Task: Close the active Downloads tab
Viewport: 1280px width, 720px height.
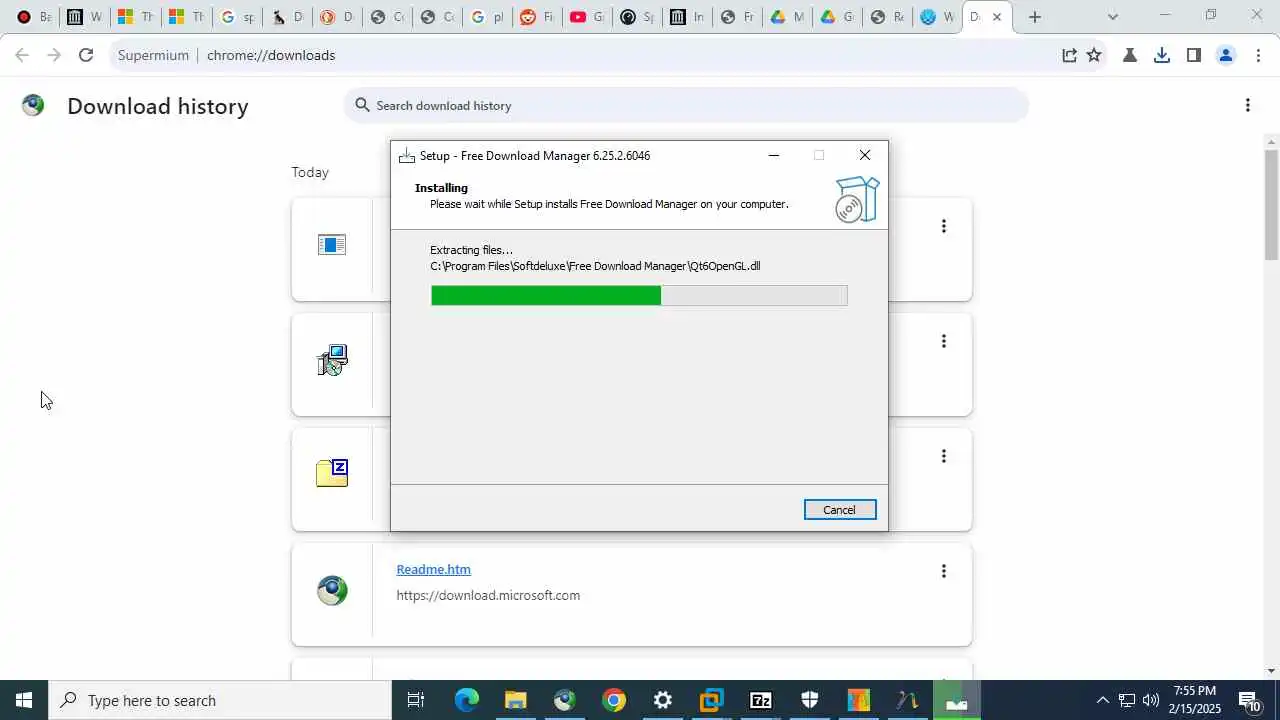Action: [x=996, y=17]
